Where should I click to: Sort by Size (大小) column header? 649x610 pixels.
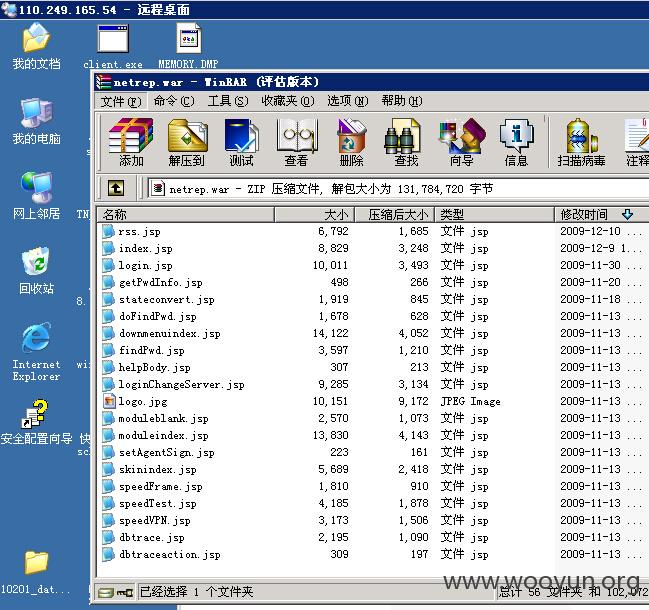[x=314, y=214]
